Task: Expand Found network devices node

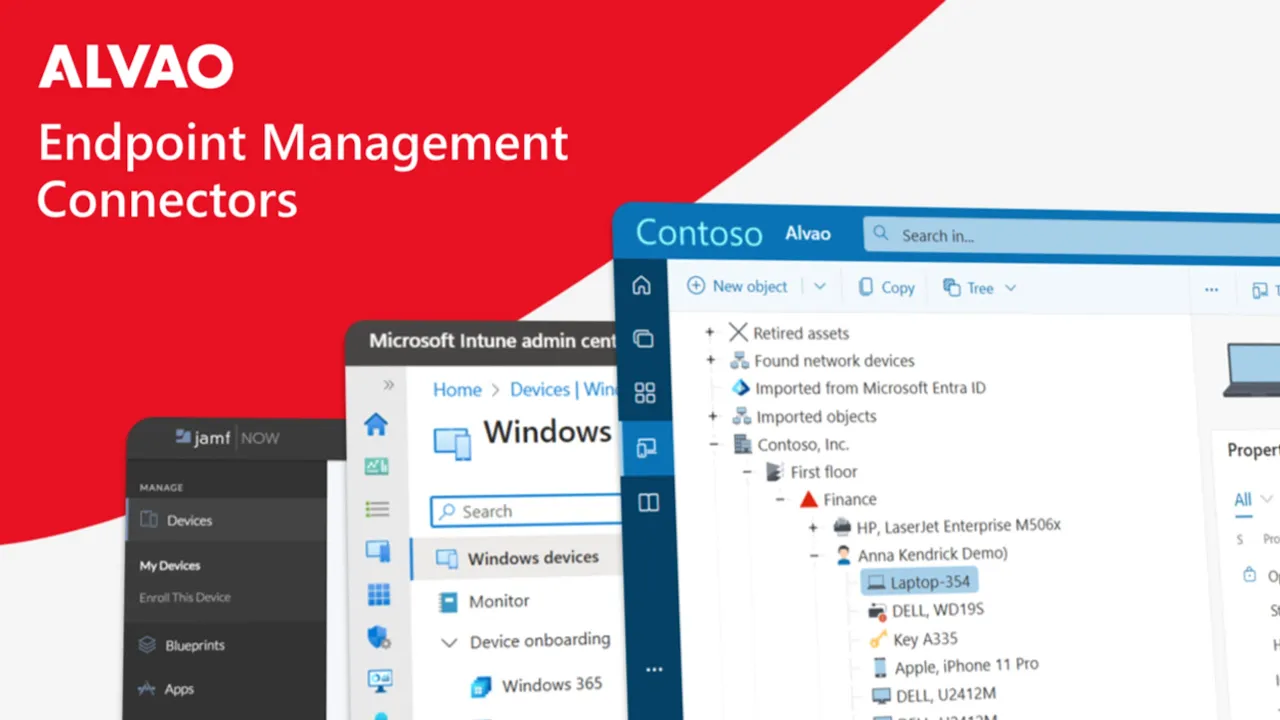Action: tap(711, 360)
